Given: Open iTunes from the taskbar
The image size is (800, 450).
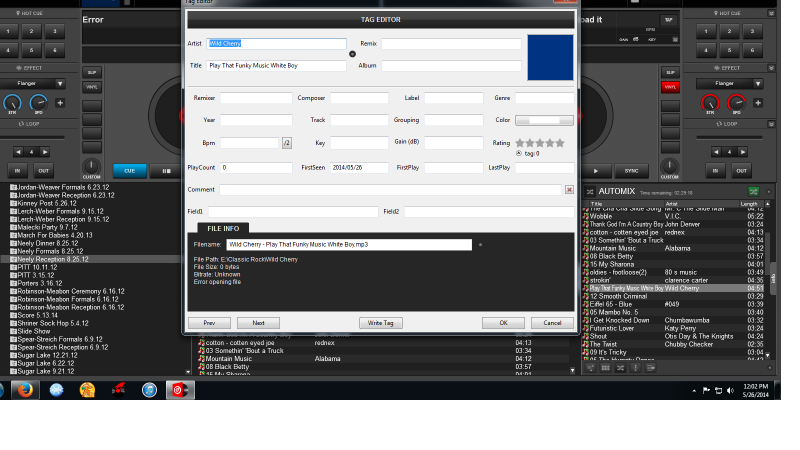Looking at the screenshot, I should coord(149,390).
